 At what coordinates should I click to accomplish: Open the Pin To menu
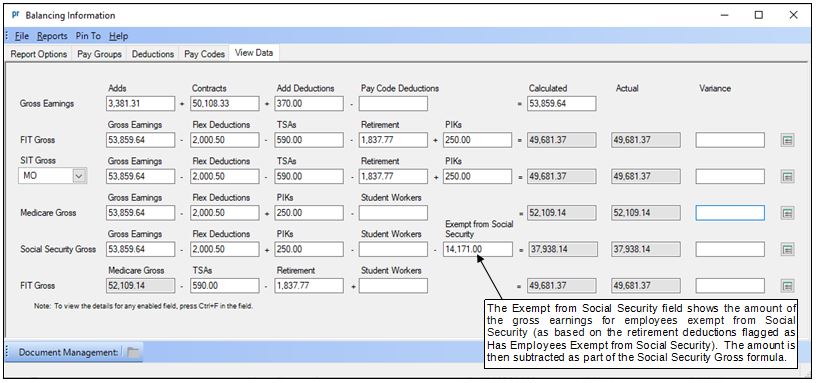[x=88, y=36]
